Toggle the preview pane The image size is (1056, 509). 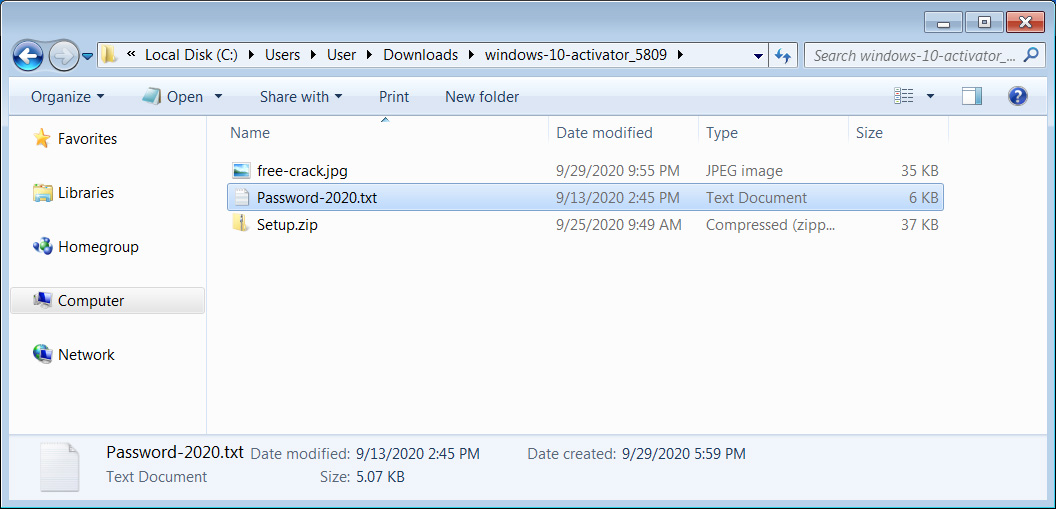[x=972, y=96]
